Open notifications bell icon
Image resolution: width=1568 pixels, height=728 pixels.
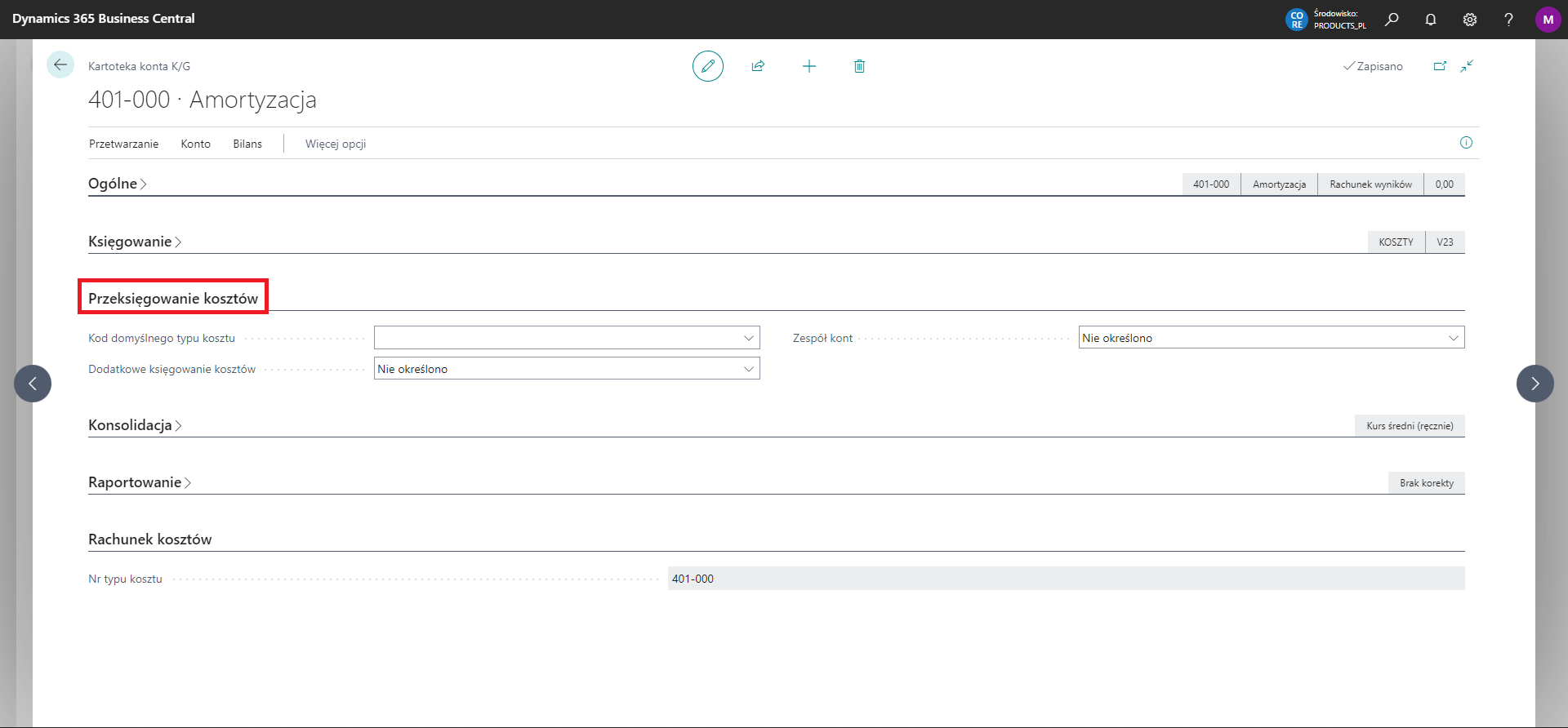(x=1431, y=20)
